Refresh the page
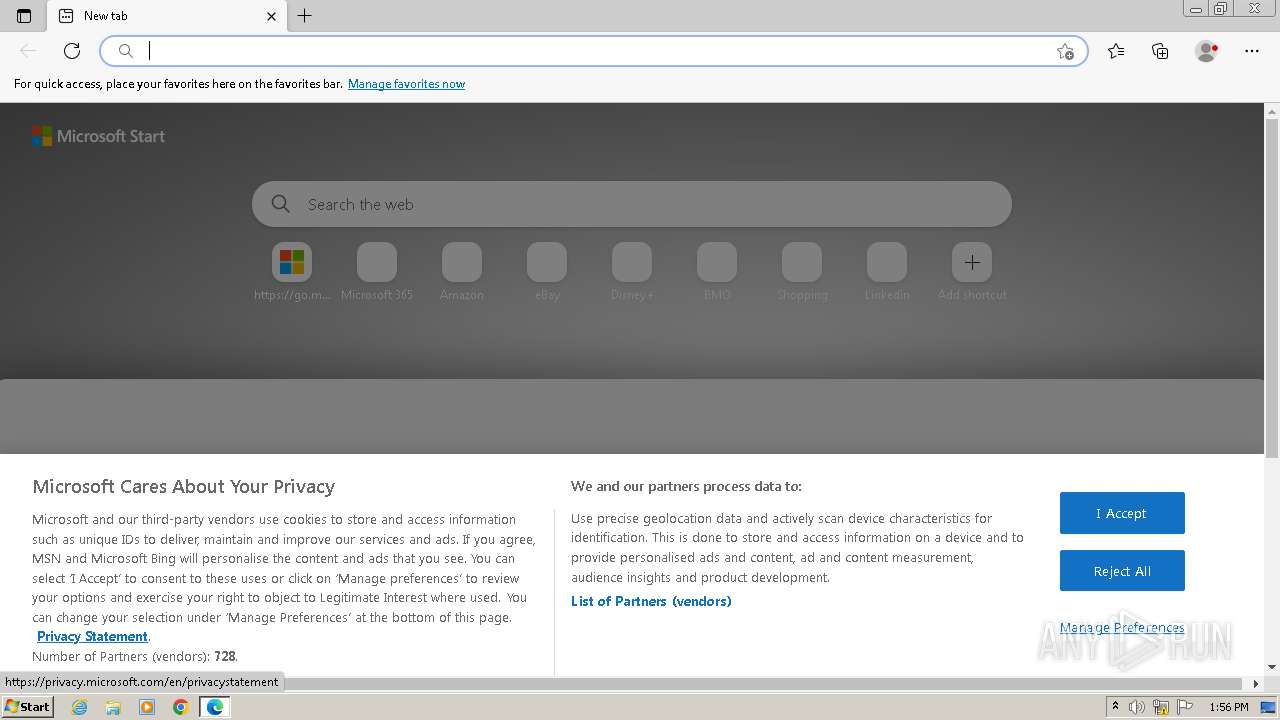Viewport: 1280px width, 720px height. pyautogui.click(x=72, y=51)
